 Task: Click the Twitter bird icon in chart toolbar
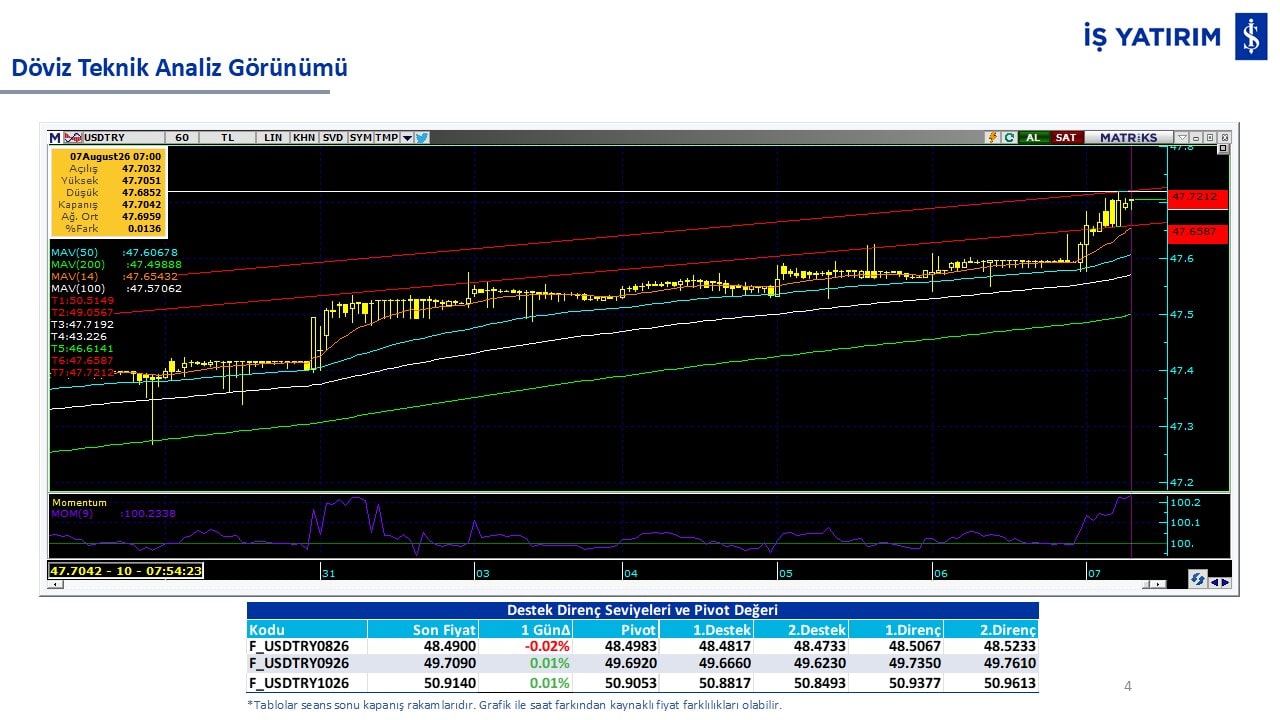422,138
